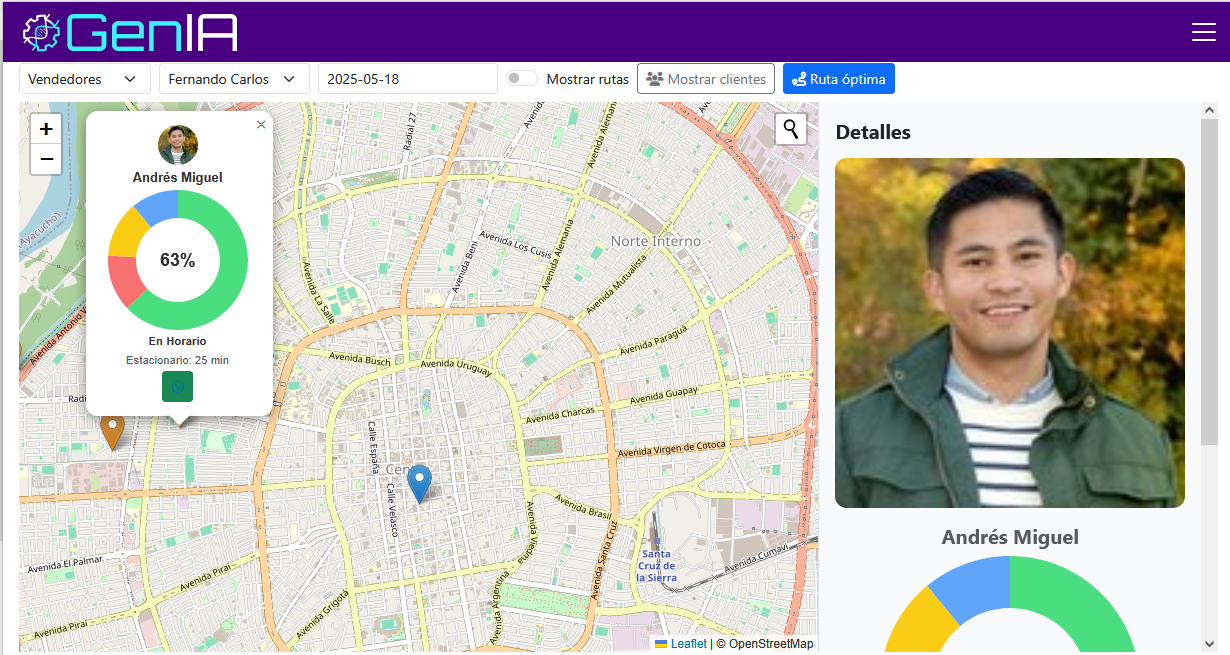Open the hamburger menu
This screenshot has width=1230, height=655.
(x=1203, y=32)
